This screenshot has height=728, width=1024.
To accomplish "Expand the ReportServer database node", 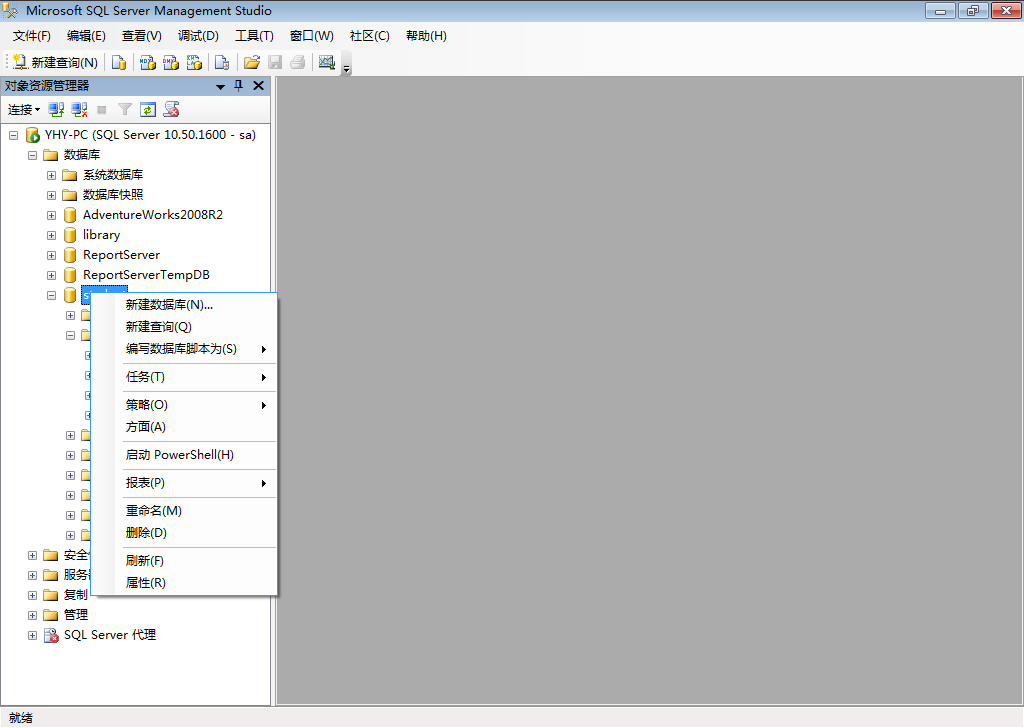I will [51, 255].
